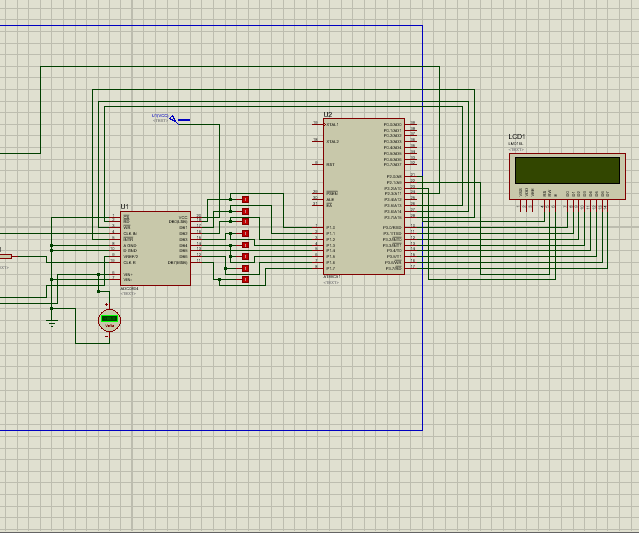Select the DC voltmeter instrument
Viewport: 639px width, 533px height.
[x=109, y=320]
